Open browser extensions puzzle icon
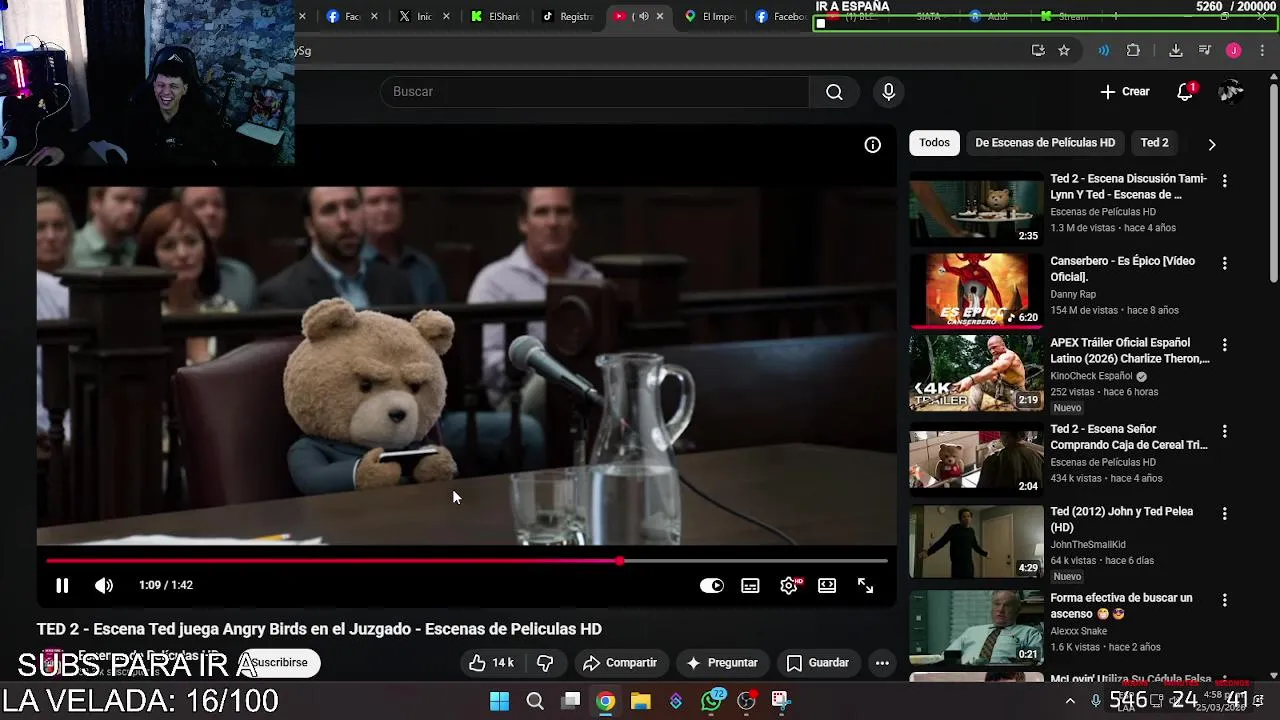The image size is (1280, 720). coord(1133,51)
